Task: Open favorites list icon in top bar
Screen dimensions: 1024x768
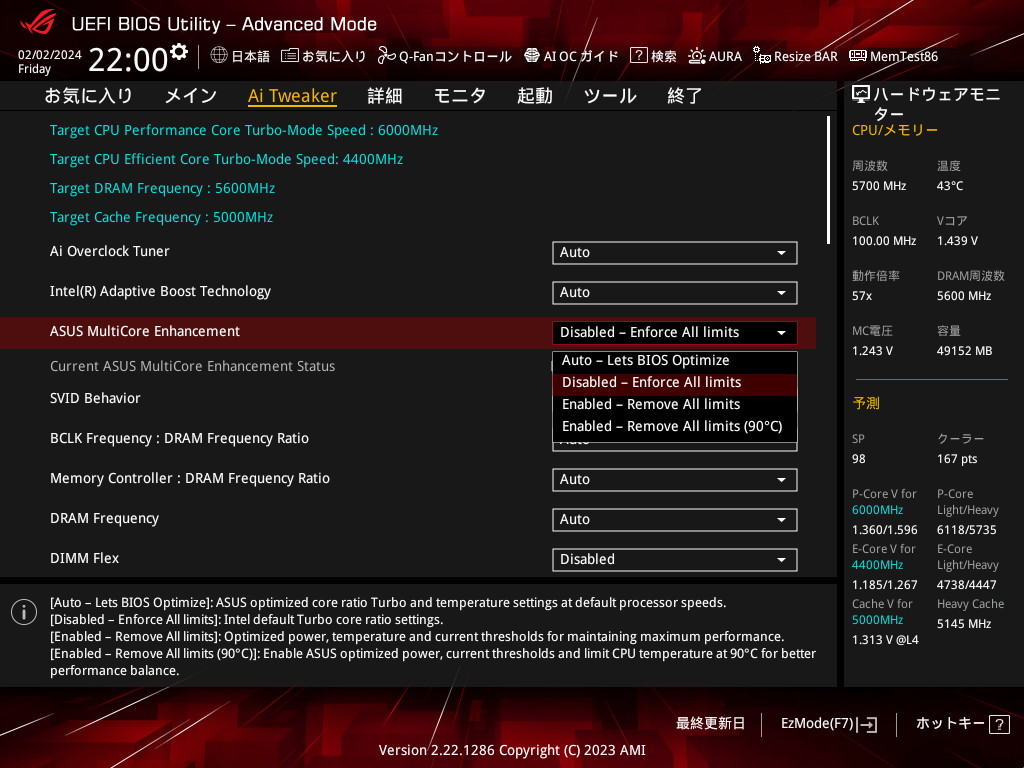Action: coord(289,56)
